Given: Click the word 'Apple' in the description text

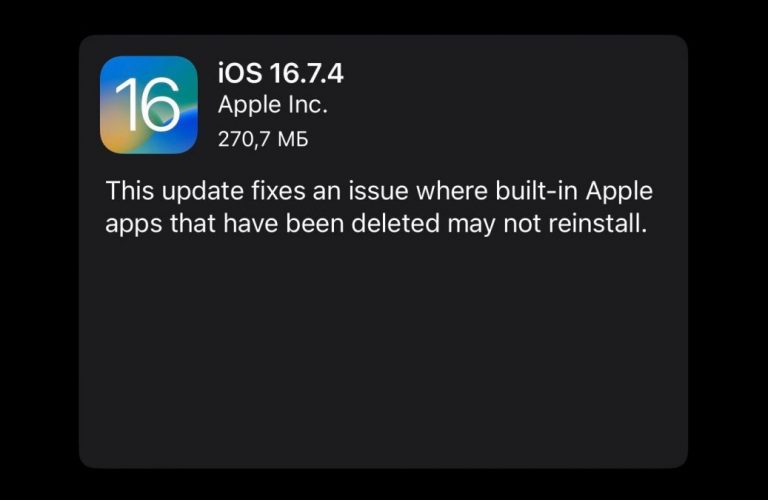Looking at the screenshot, I should pos(619,191).
